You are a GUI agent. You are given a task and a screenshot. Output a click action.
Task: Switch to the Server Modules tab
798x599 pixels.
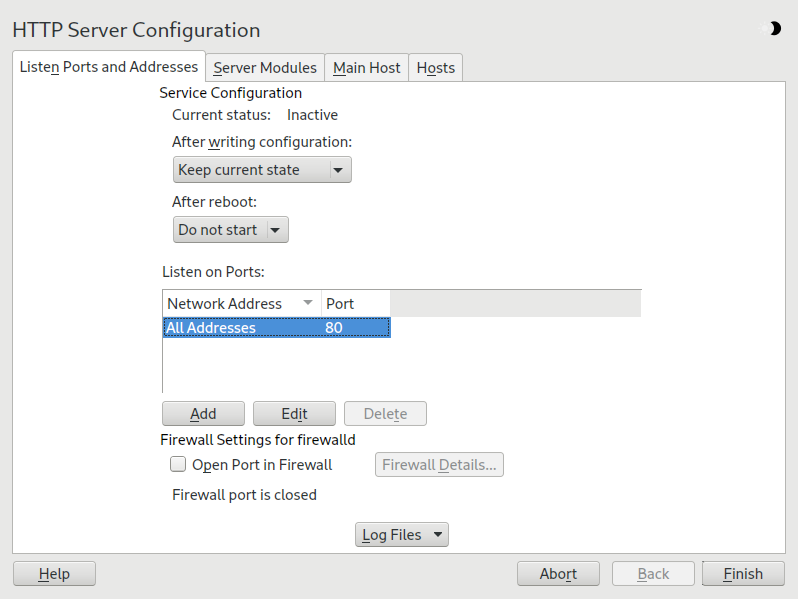265,68
